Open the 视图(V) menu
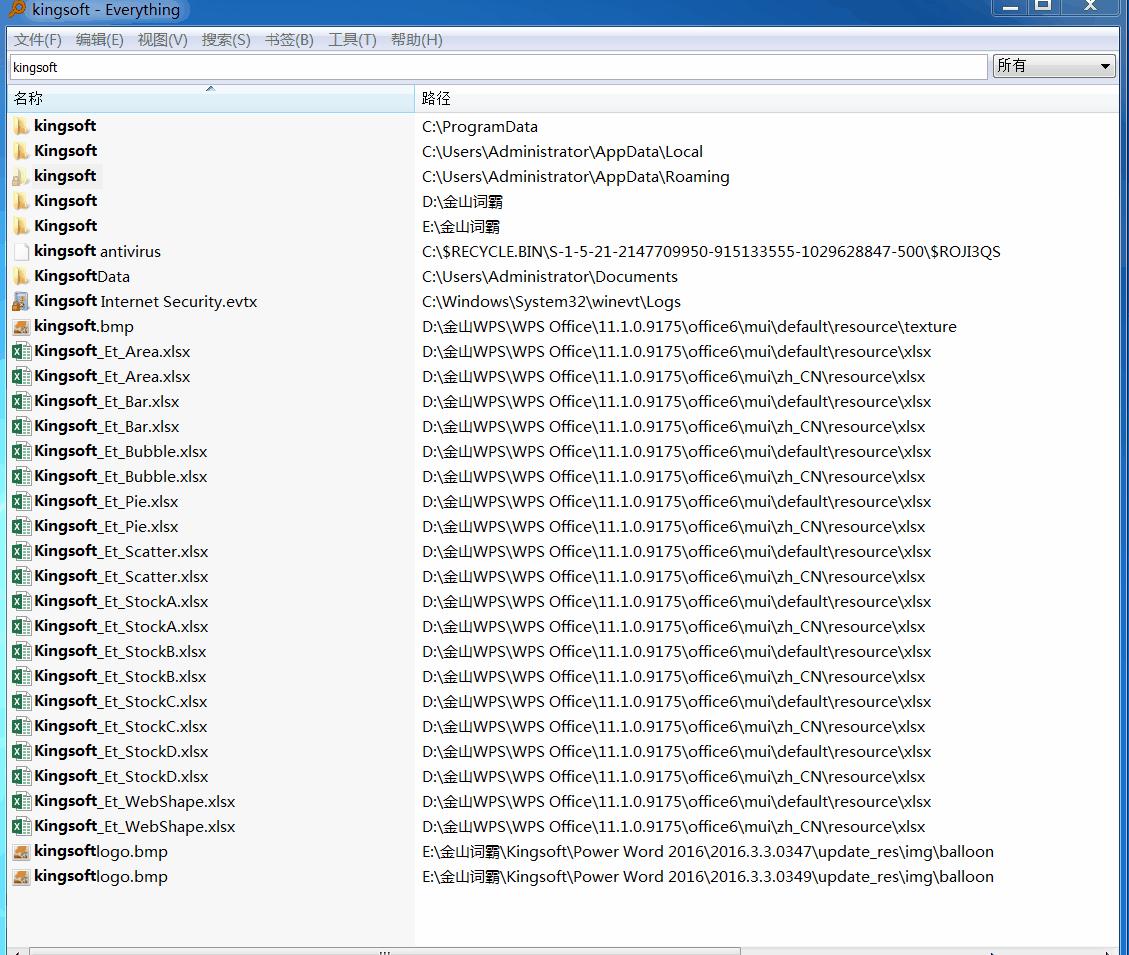Screen dimensions: 1129x955 click(x=162, y=40)
